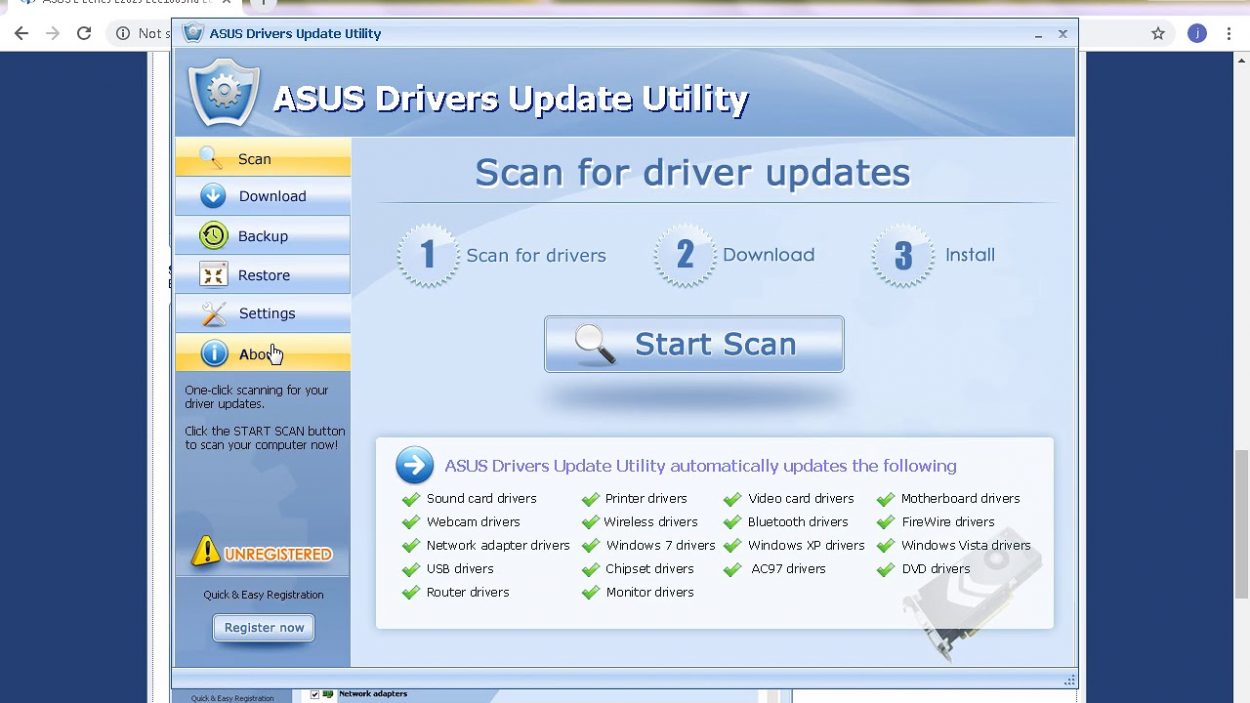Screen dimensions: 1250x703
Task: Click the UNREGISTERED warning label
Action: [278, 554]
